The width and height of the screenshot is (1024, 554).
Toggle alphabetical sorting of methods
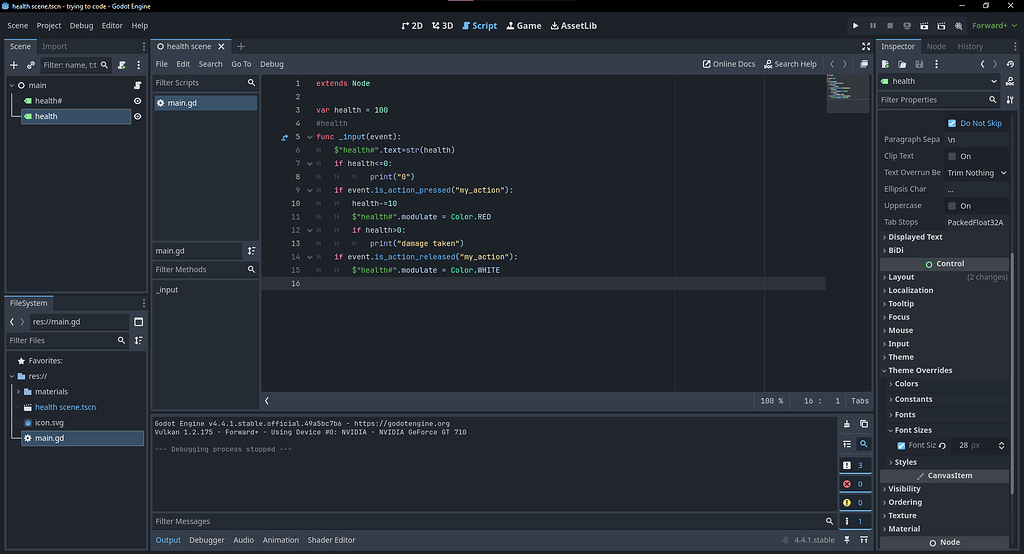point(251,251)
